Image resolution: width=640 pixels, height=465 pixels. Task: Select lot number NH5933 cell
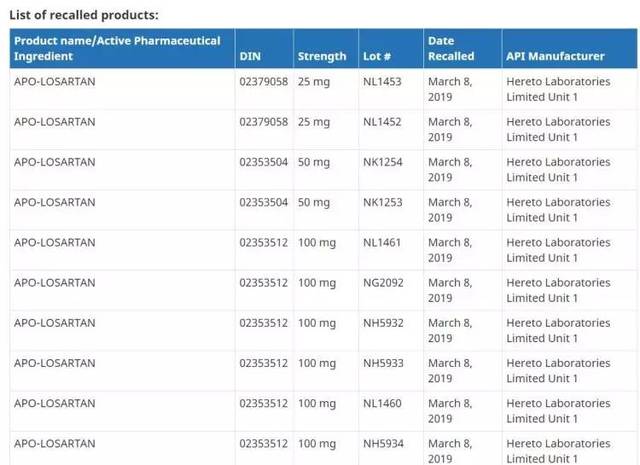[x=383, y=363]
